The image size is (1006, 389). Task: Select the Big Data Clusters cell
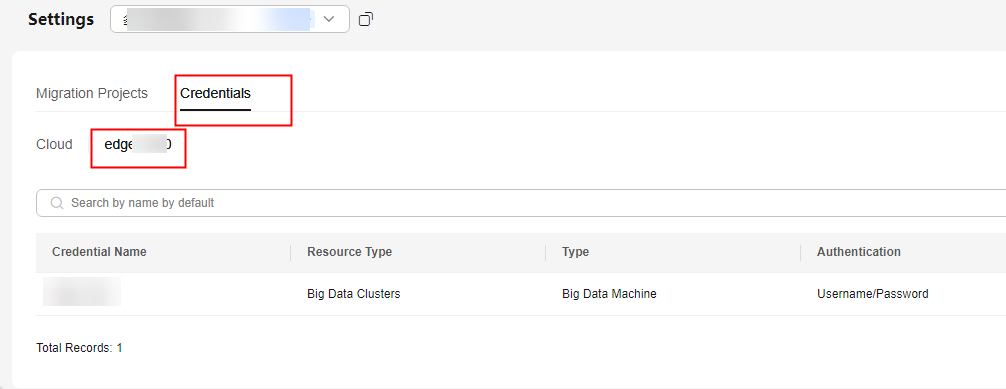tap(354, 294)
